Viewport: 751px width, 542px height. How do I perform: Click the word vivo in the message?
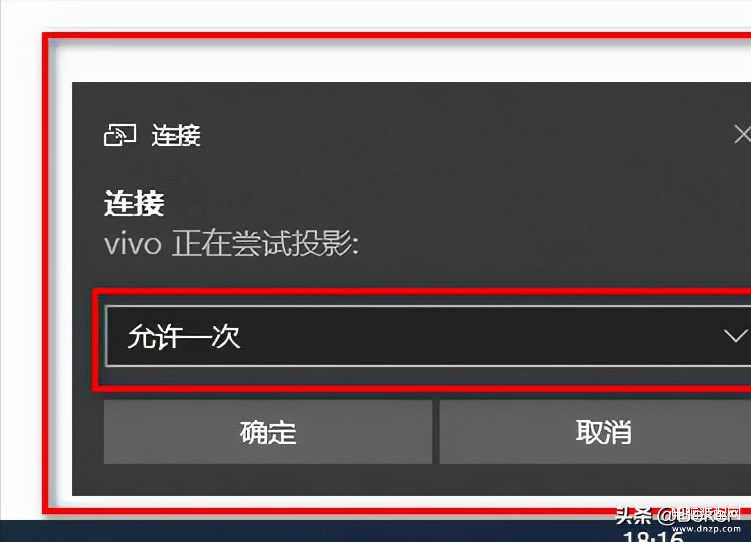pyautogui.click(x=133, y=244)
